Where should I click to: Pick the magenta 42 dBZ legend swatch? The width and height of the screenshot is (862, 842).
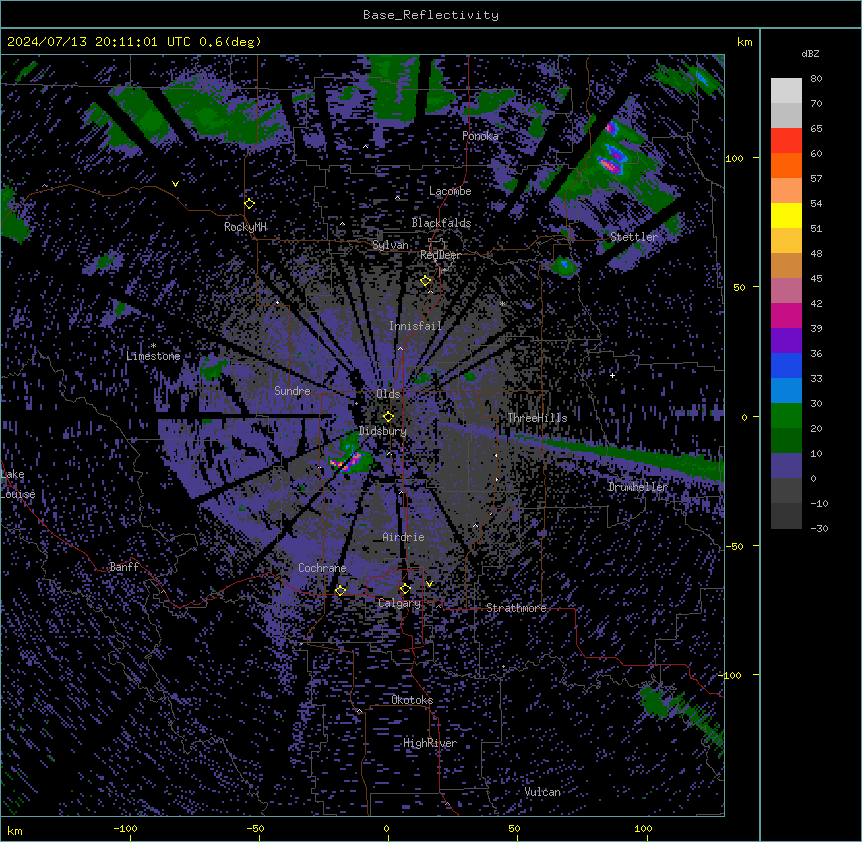pos(786,315)
